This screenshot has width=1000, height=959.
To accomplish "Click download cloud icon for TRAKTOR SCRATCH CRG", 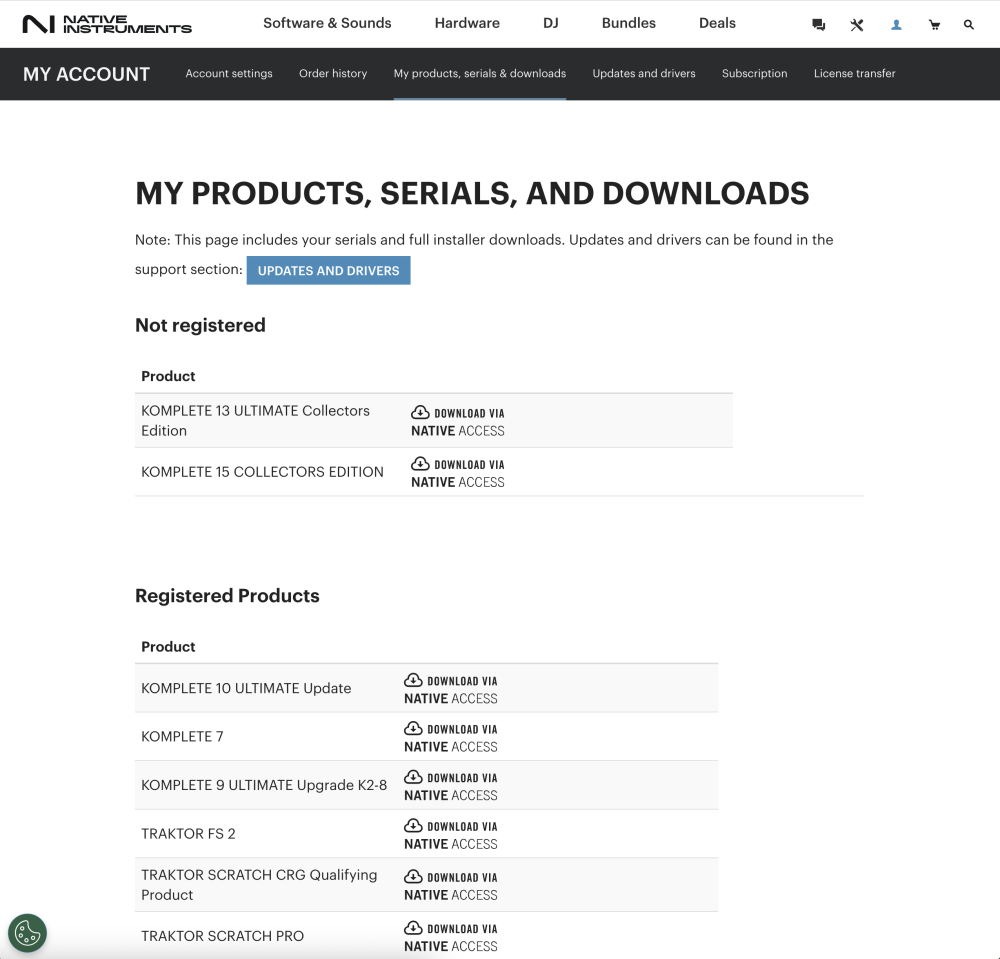I will [x=413, y=876].
